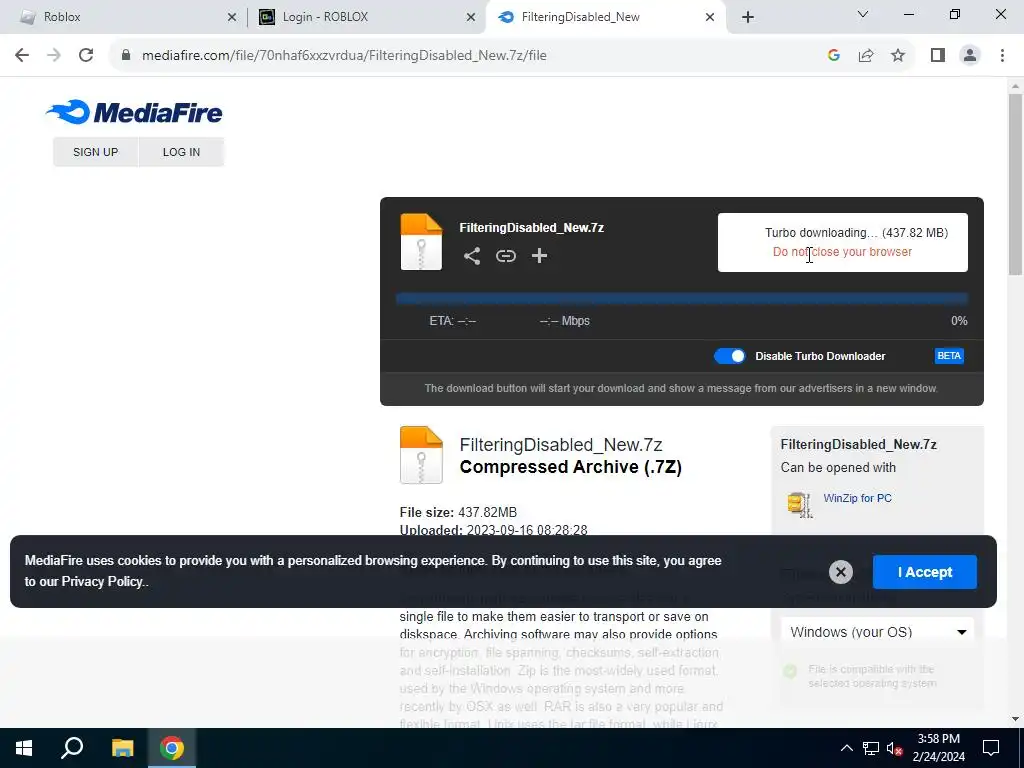Click the Turbo downloading status box

(x=842, y=242)
